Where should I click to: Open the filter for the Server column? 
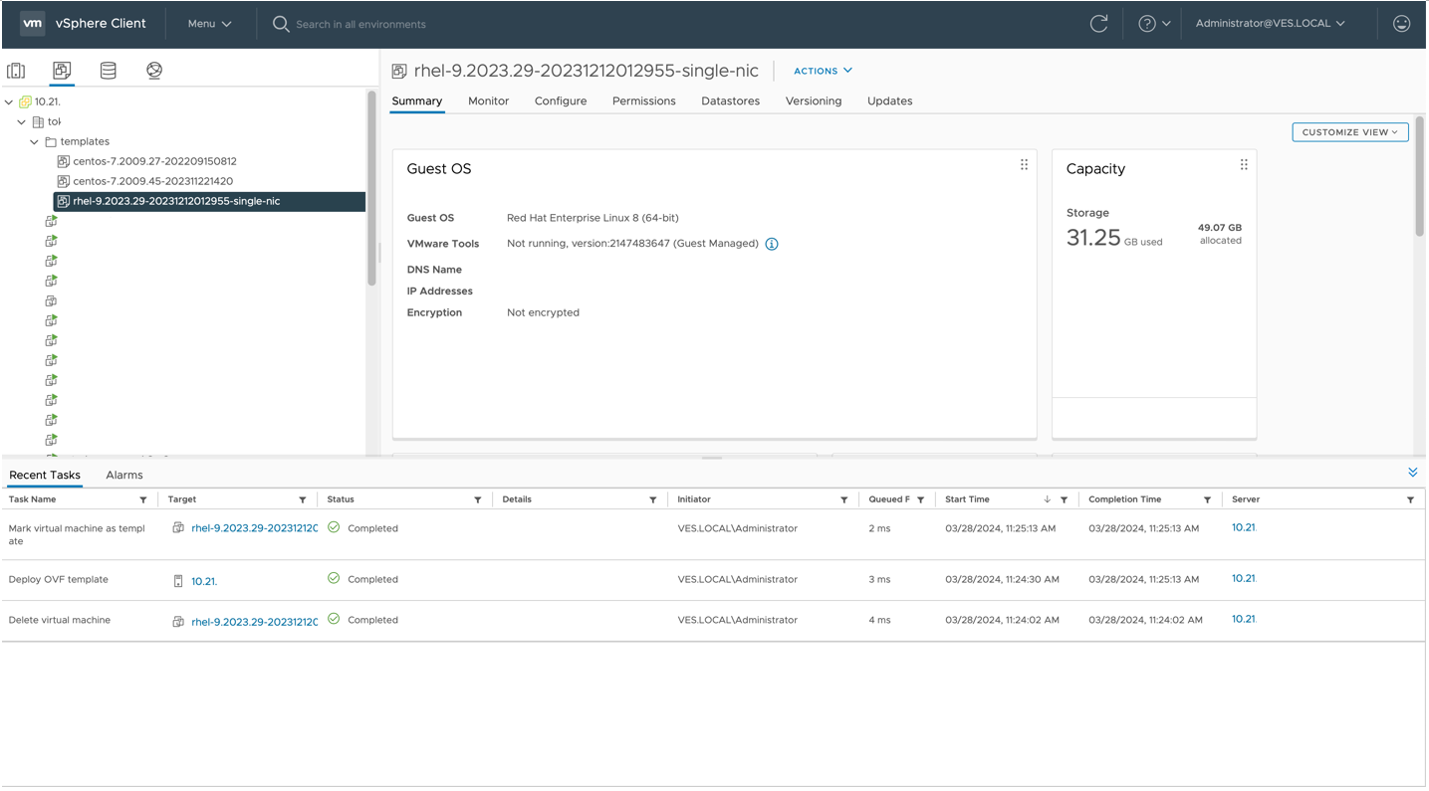[1411, 499]
